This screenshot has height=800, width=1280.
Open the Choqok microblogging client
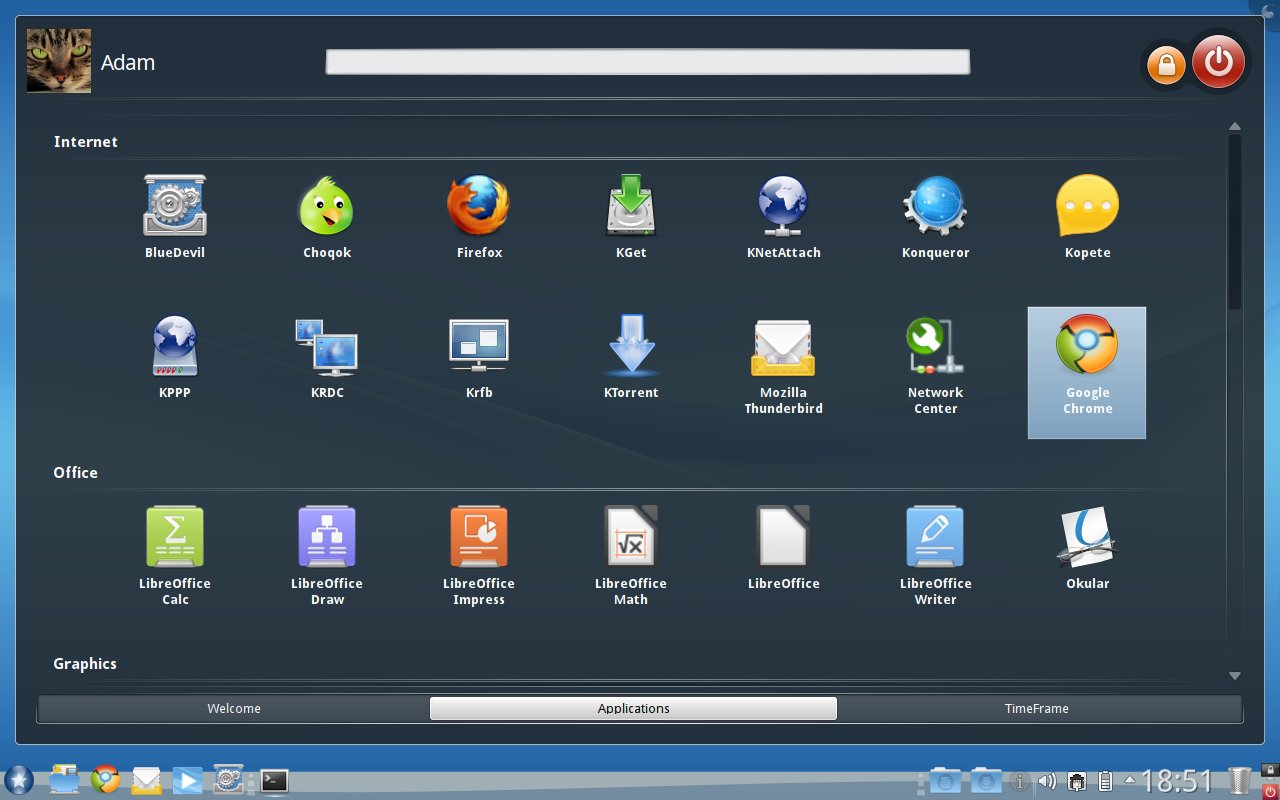coord(327,218)
